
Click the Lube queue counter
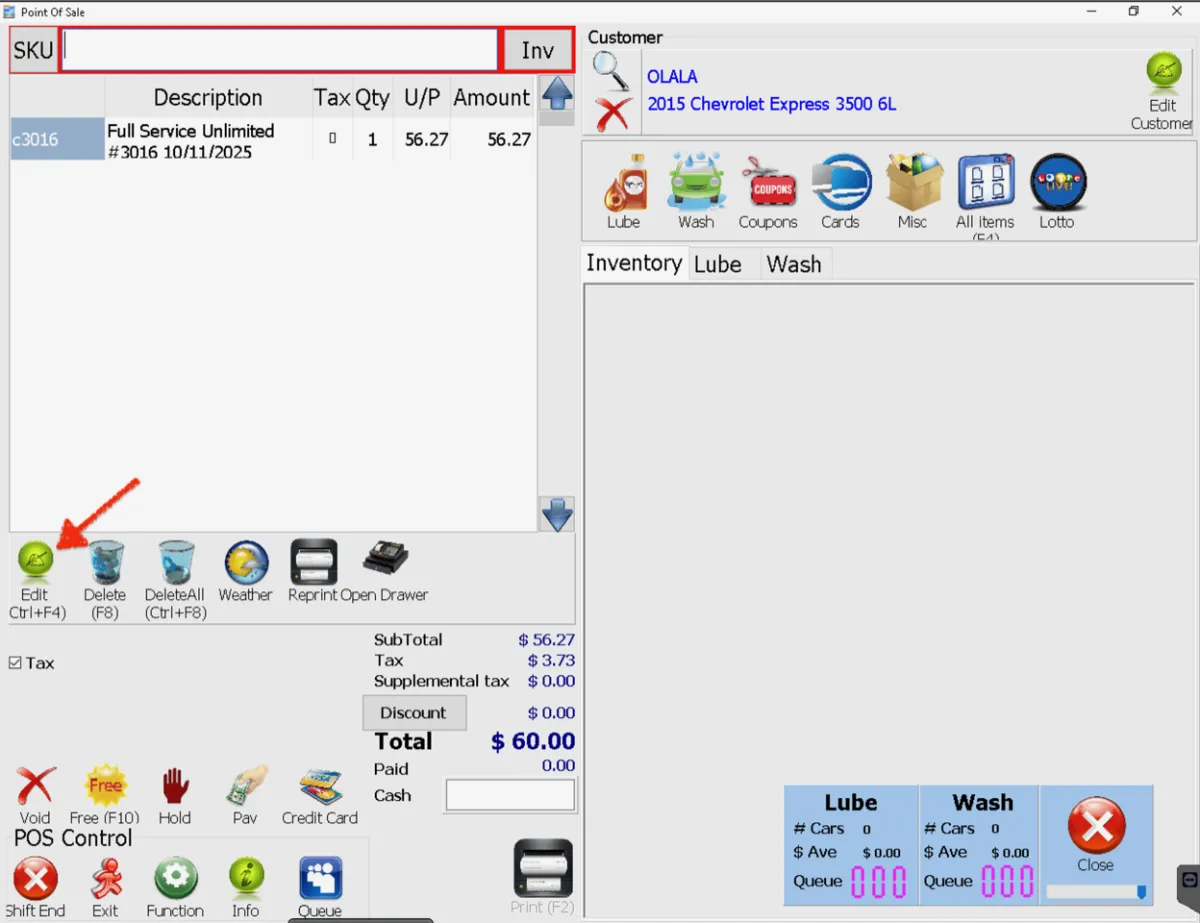879,881
